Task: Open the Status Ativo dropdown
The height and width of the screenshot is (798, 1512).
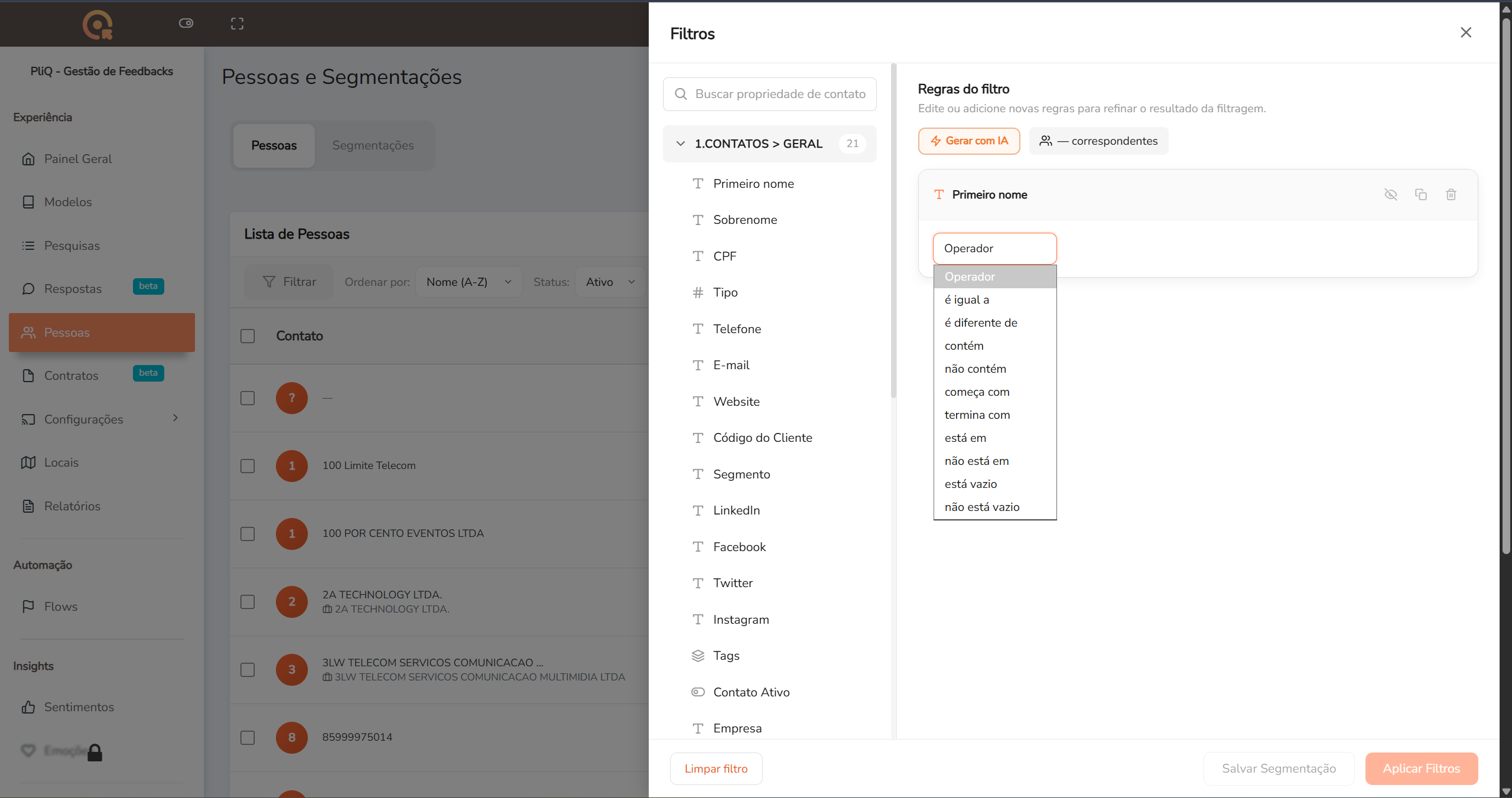Action: click(610, 282)
